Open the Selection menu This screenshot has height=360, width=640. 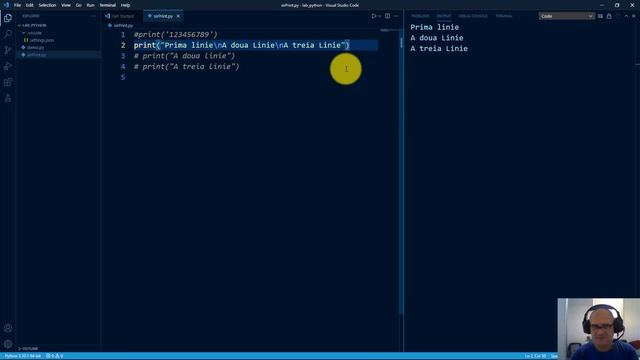coord(47,5)
